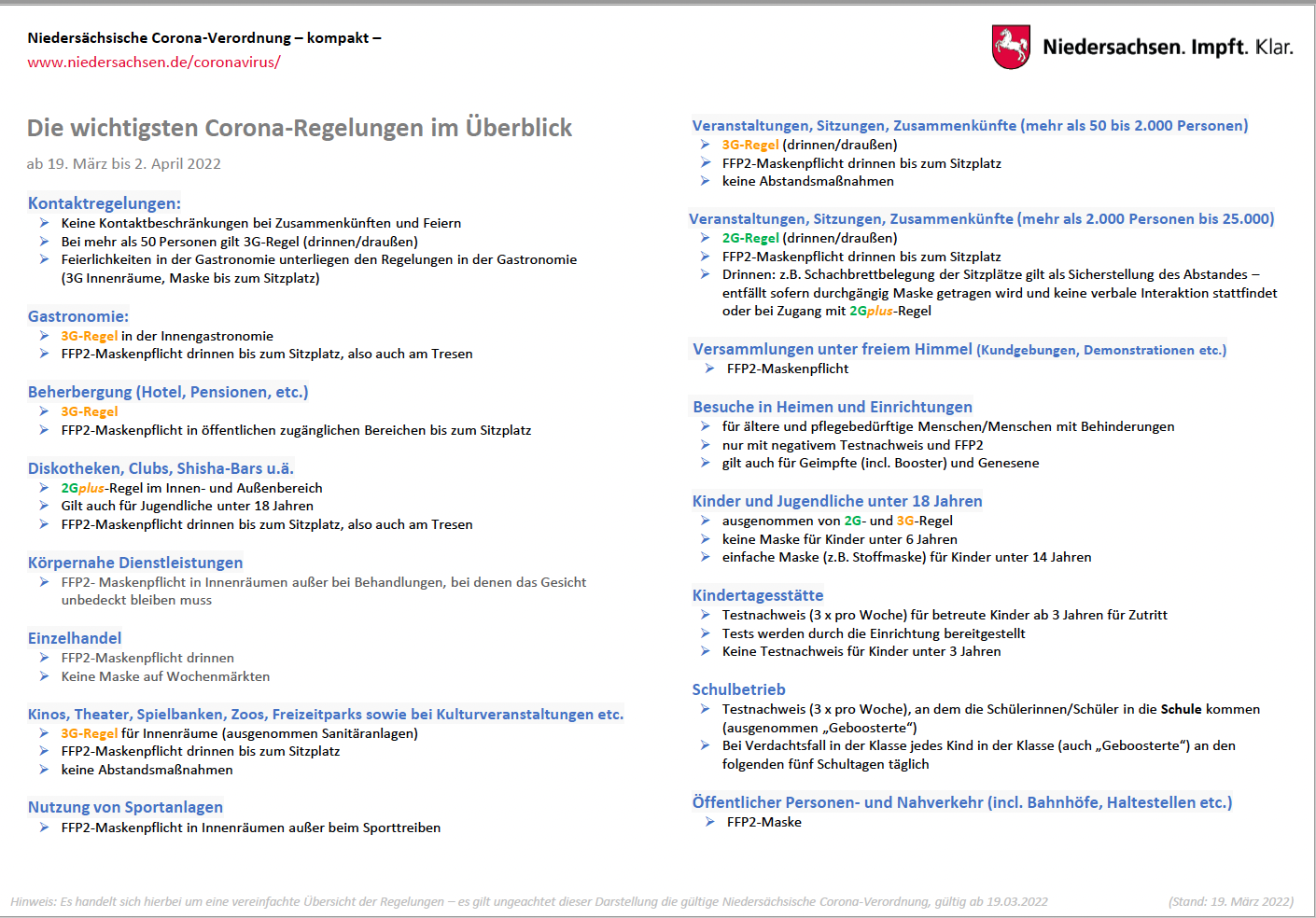Image resolution: width=1316 pixels, height=918 pixels.
Task: Click the 'Kontaktregelungen:' section heading
Action: tap(105, 203)
